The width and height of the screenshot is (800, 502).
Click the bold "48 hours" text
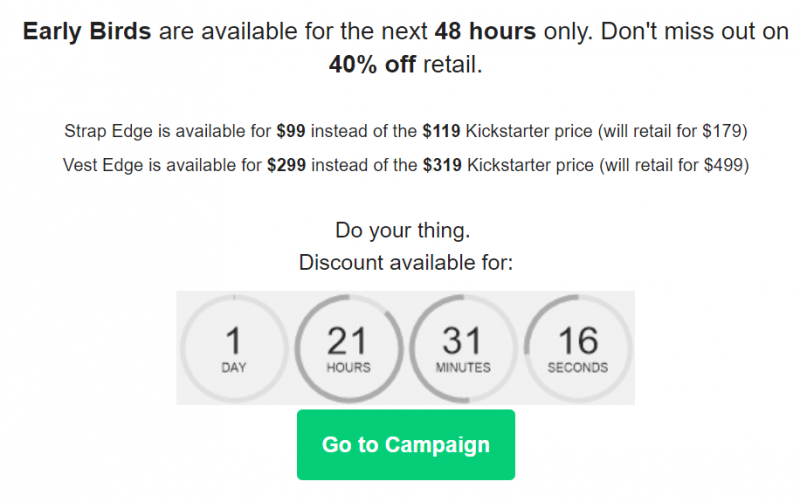click(x=486, y=31)
